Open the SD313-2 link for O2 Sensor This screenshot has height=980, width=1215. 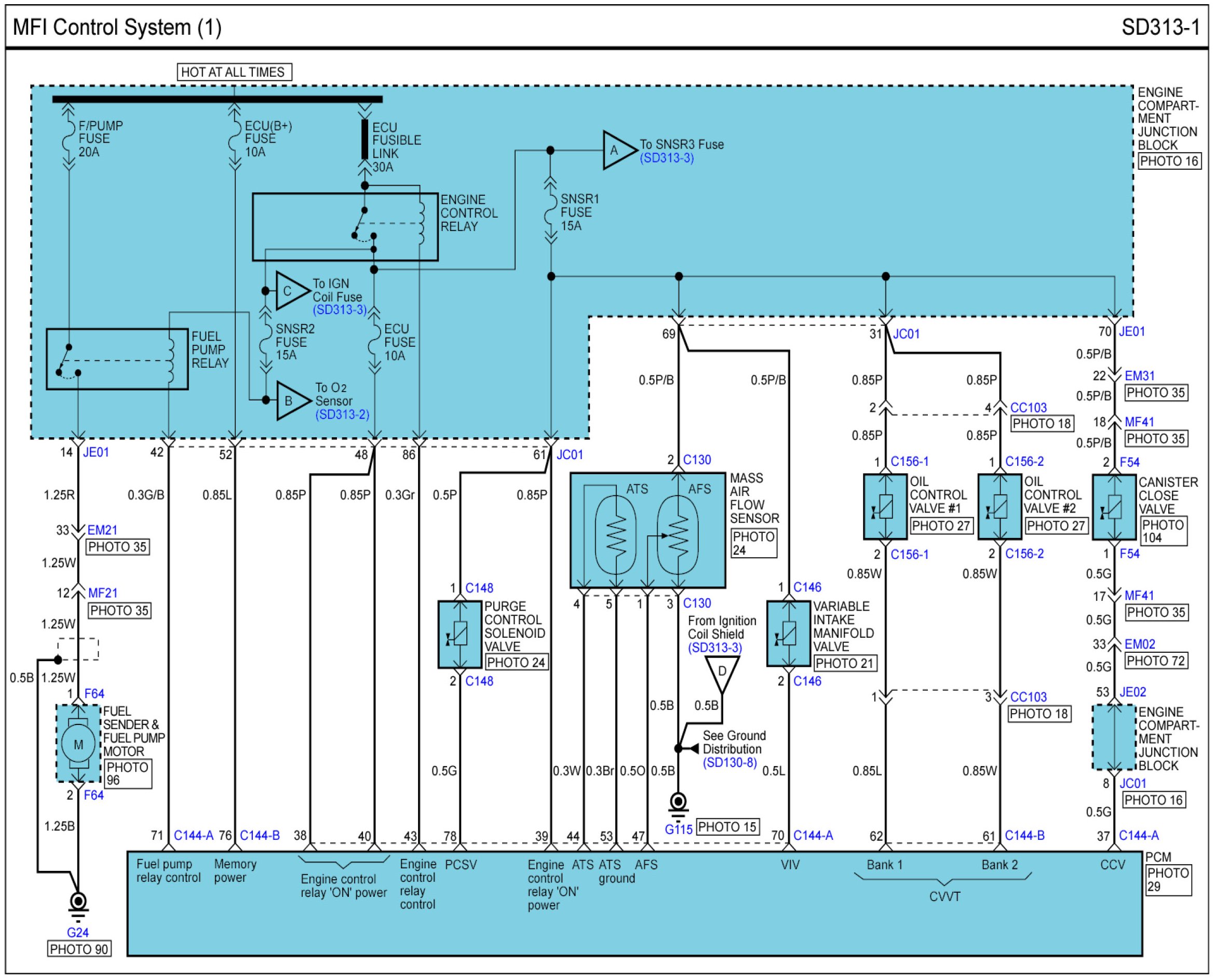[x=342, y=414]
